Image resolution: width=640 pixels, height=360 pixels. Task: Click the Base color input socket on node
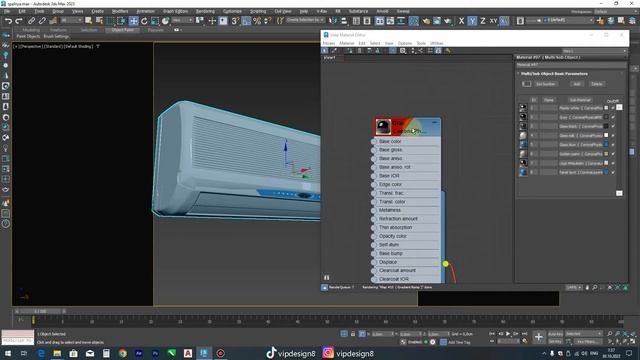pyautogui.click(x=373, y=141)
